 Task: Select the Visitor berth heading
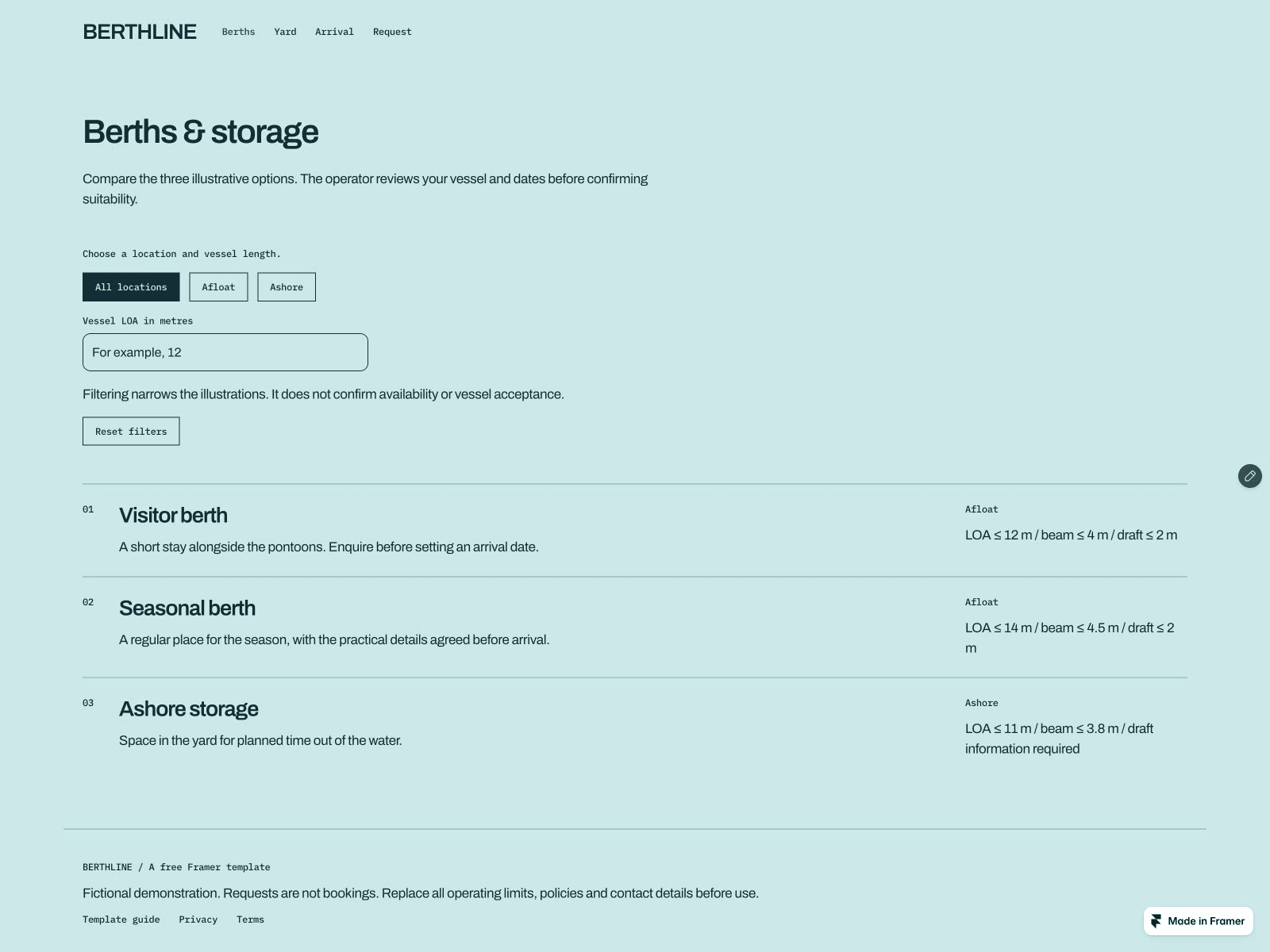[173, 516]
